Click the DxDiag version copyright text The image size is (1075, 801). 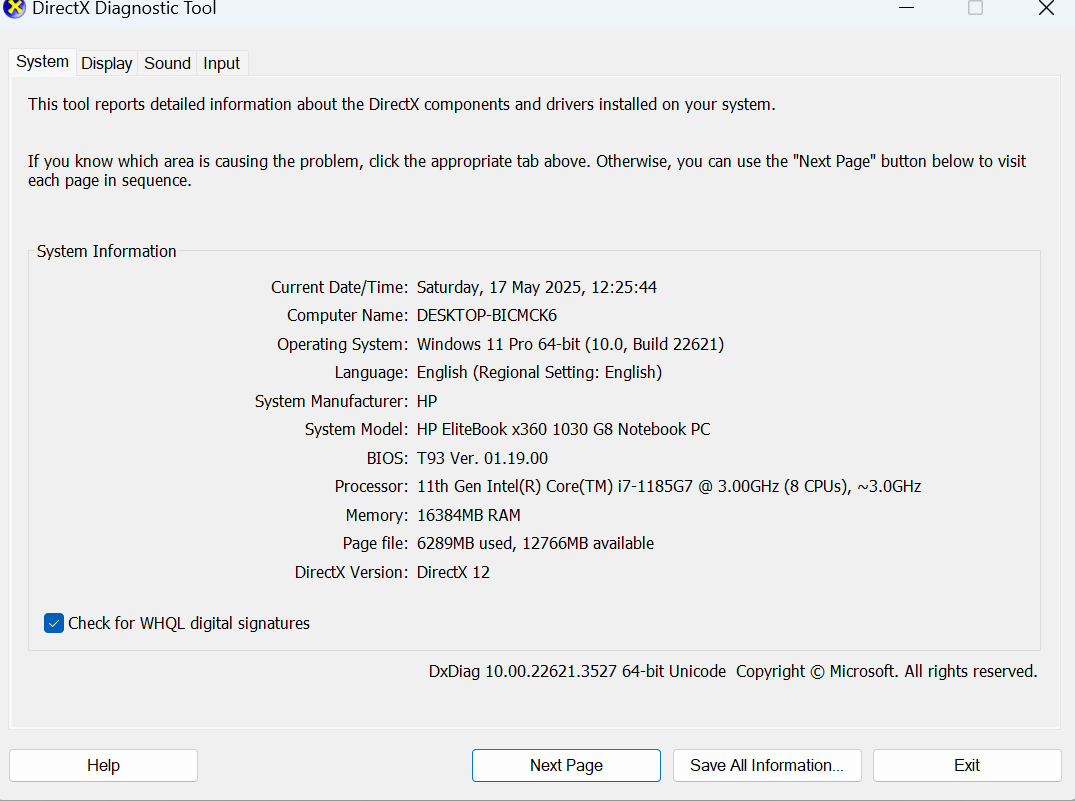pyautogui.click(x=732, y=671)
